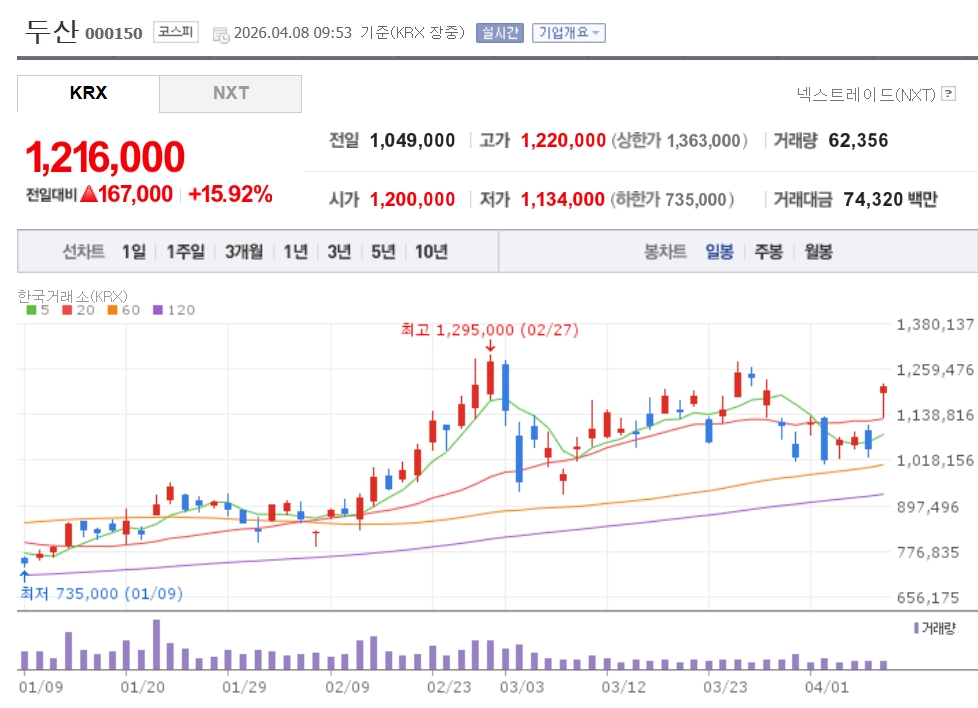
Task: Click the 코스피 market badge
Action: point(176,32)
